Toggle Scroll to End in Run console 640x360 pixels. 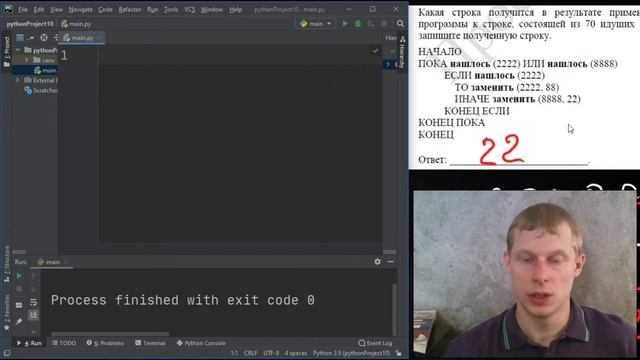[x=33, y=315]
